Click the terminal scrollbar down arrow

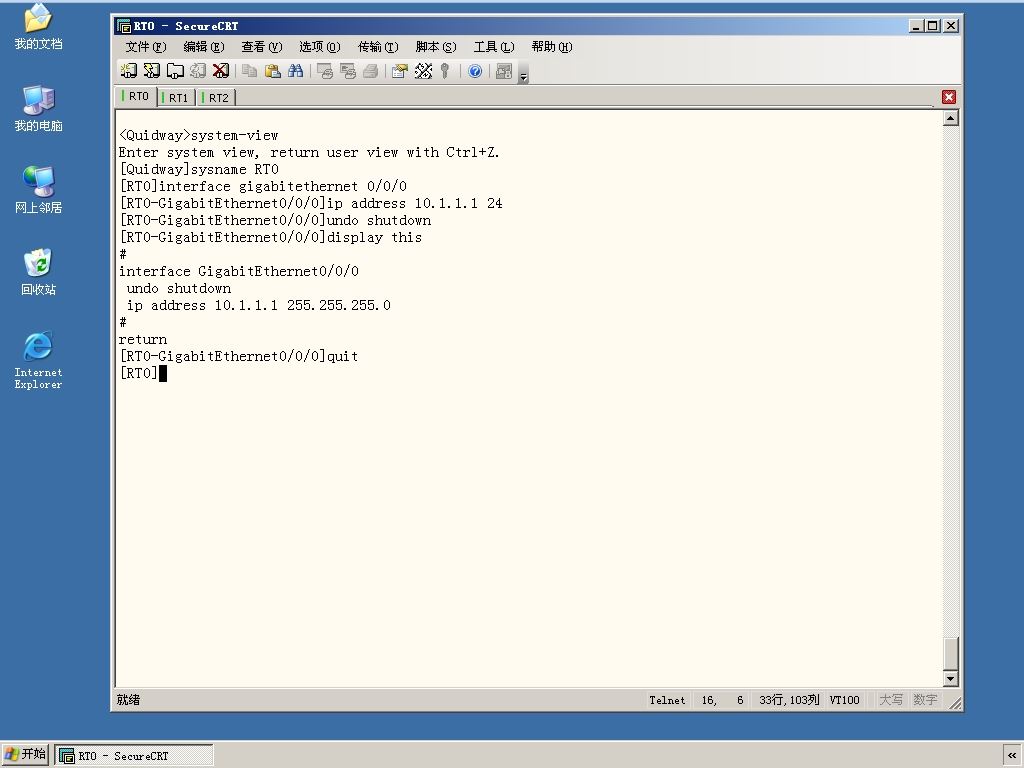click(951, 679)
